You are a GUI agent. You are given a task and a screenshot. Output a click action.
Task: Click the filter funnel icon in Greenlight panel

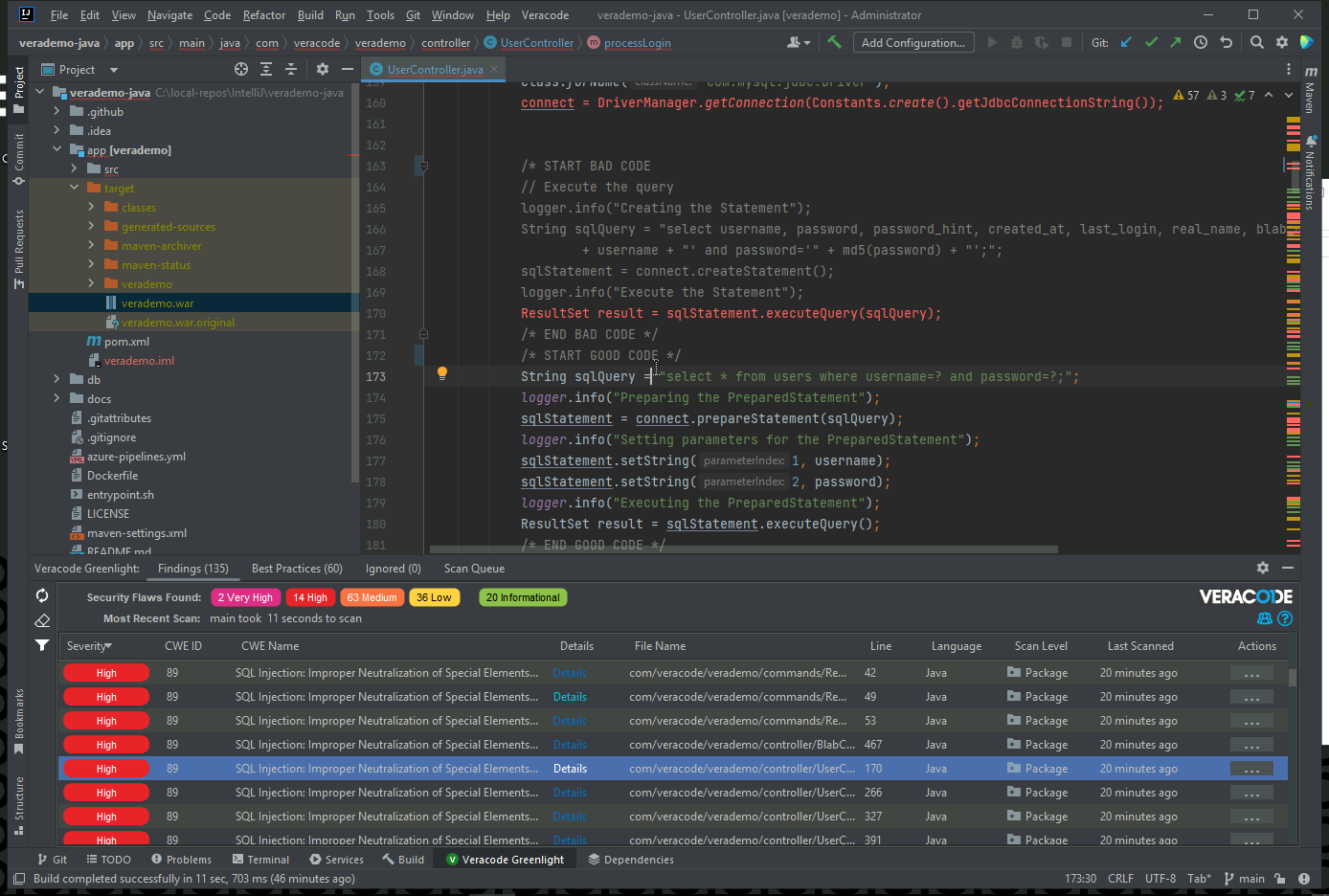[42, 645]
